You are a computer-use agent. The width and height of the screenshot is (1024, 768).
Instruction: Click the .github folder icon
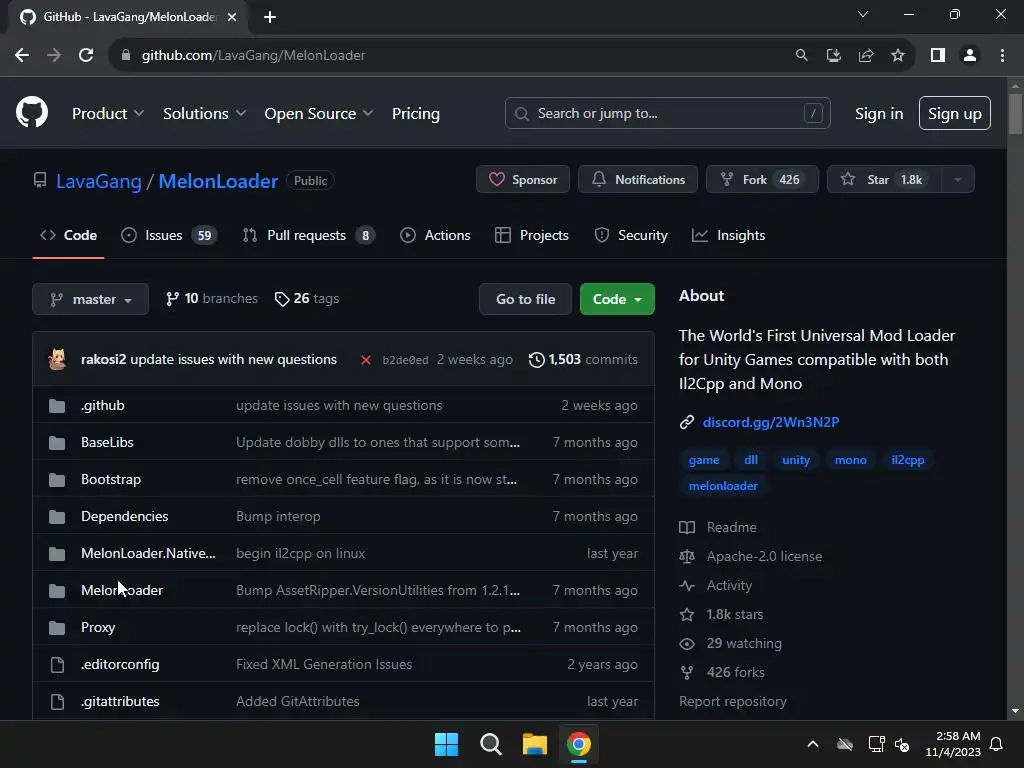pyautogui.click(x=57, y=406)
